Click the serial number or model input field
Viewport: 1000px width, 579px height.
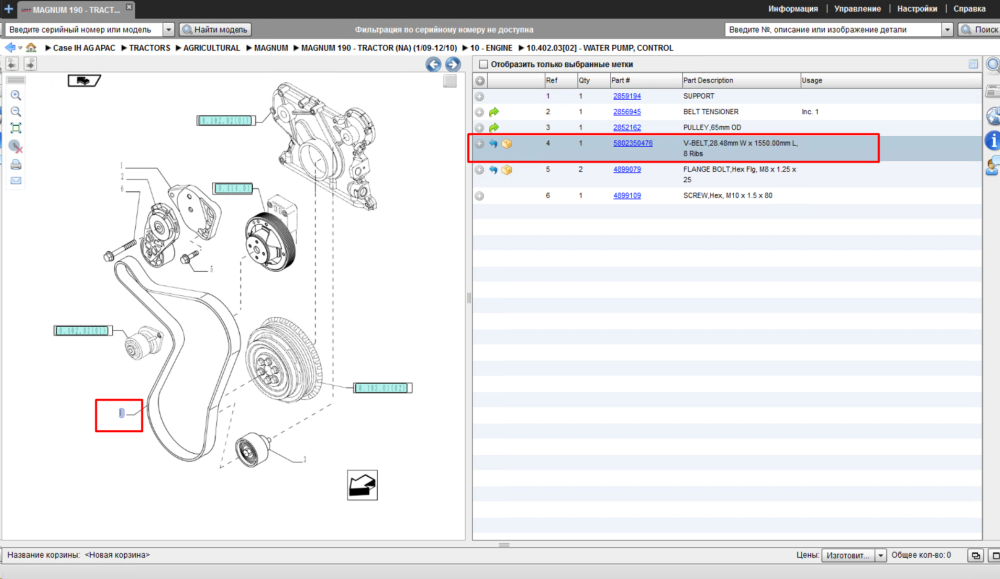(84, 29)
